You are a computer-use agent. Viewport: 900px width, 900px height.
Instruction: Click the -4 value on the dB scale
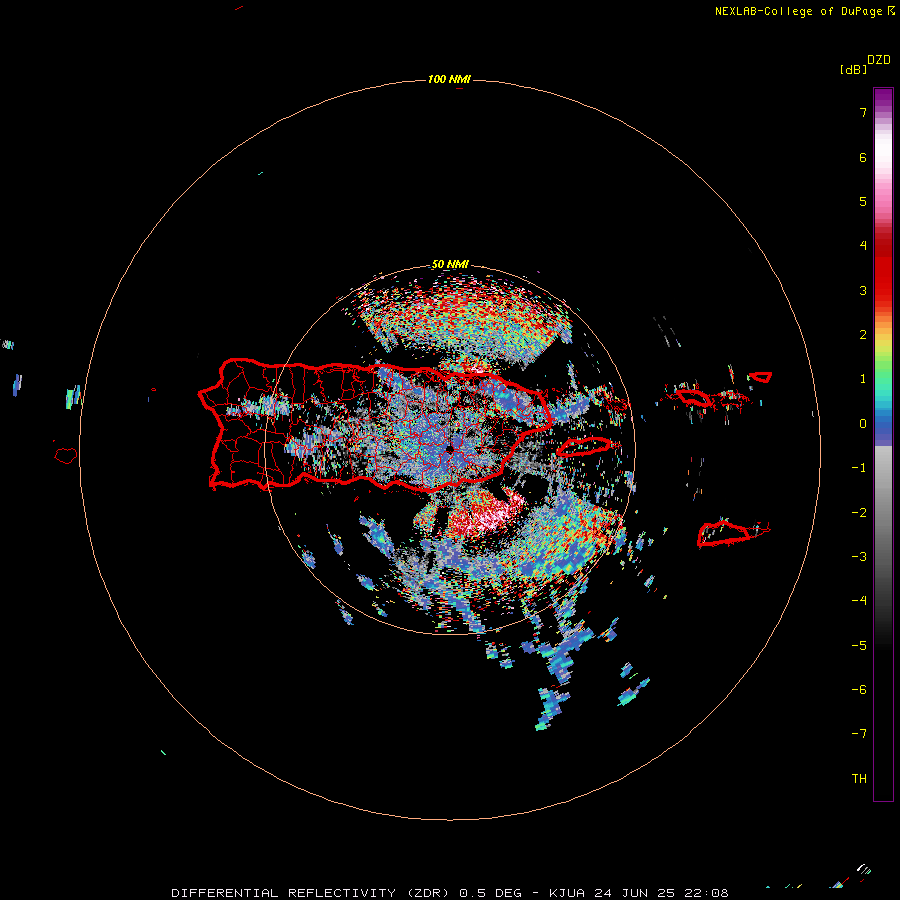(x=859, y=601)
